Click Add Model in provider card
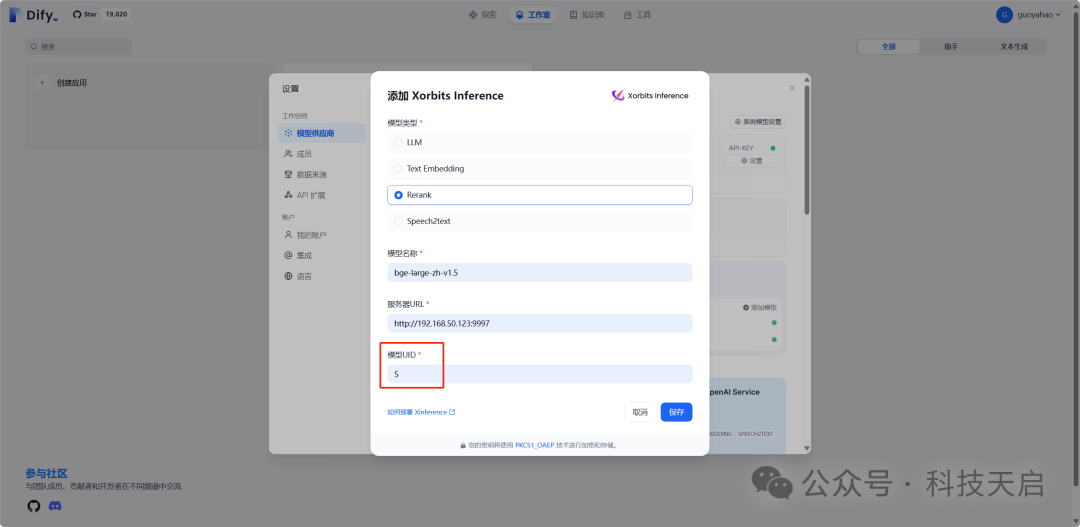1080x527 pixels. [760, 307]
